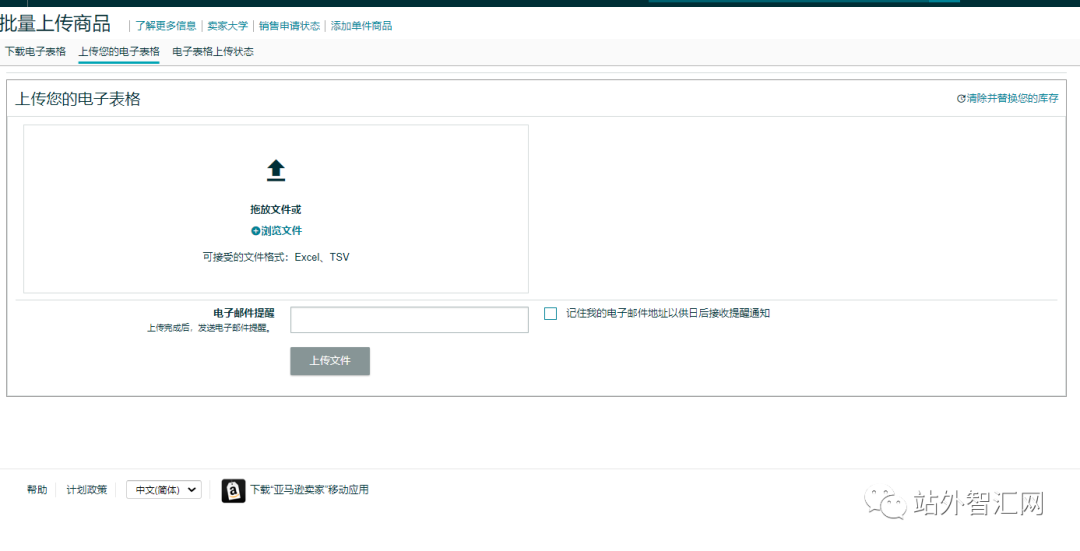This screenshot has height=551, width=1080.
Task: Click the Amazon Seller app icon
Action: coord(233,490)
